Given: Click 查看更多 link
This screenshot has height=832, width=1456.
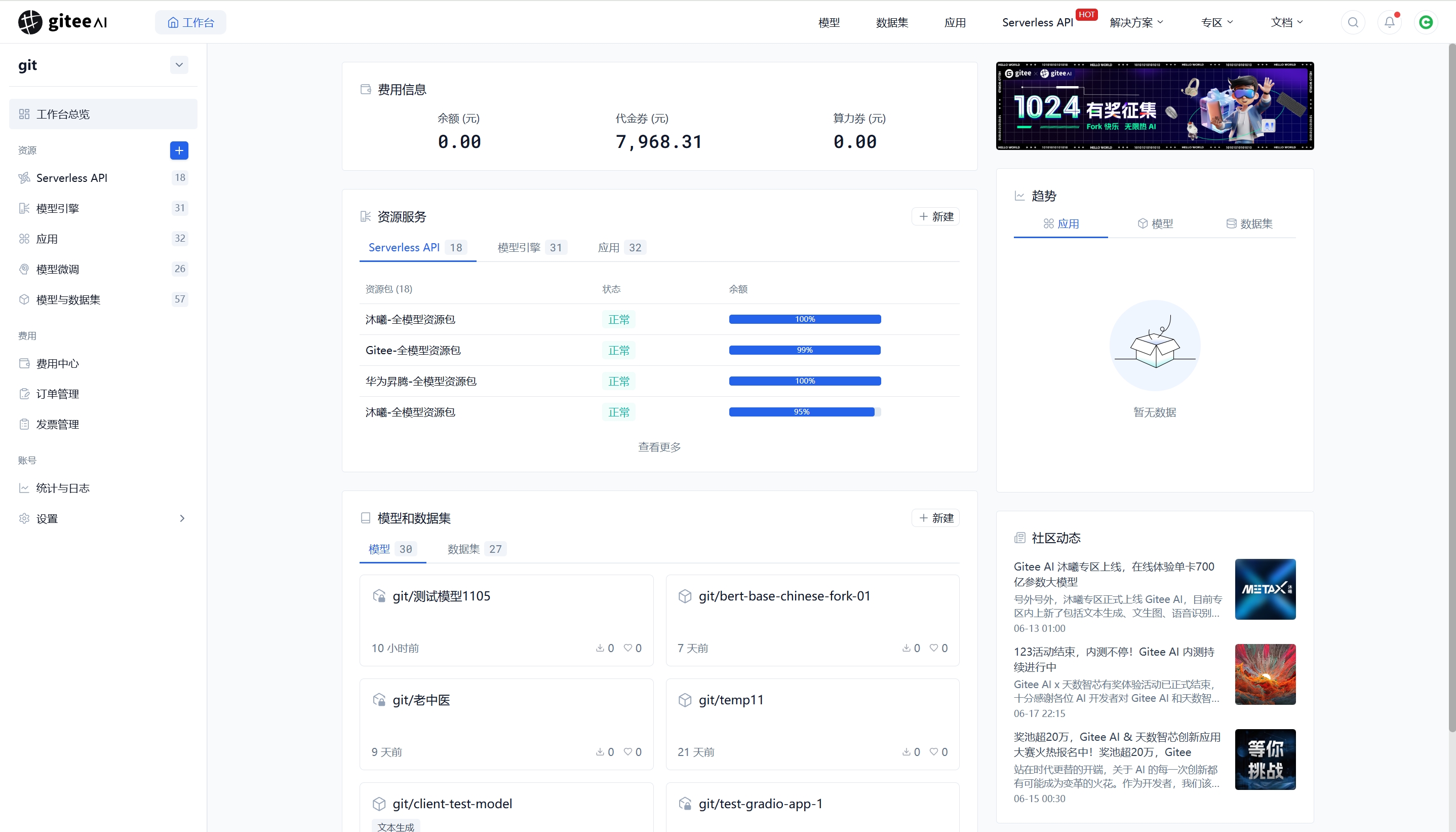Looking at the screenshot, I should click(659, 447).
